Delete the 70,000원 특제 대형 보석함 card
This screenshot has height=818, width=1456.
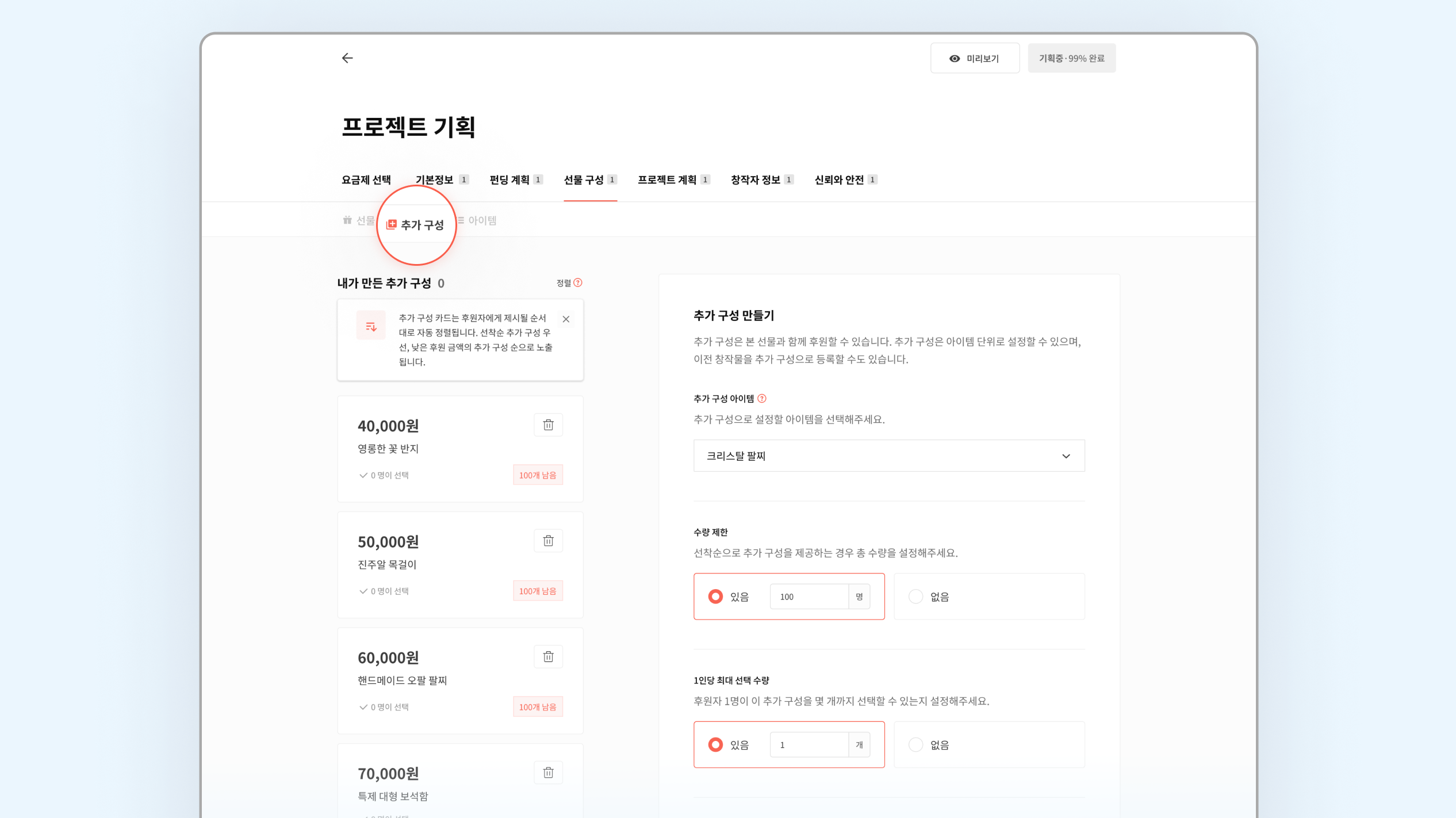pos(548,773)
